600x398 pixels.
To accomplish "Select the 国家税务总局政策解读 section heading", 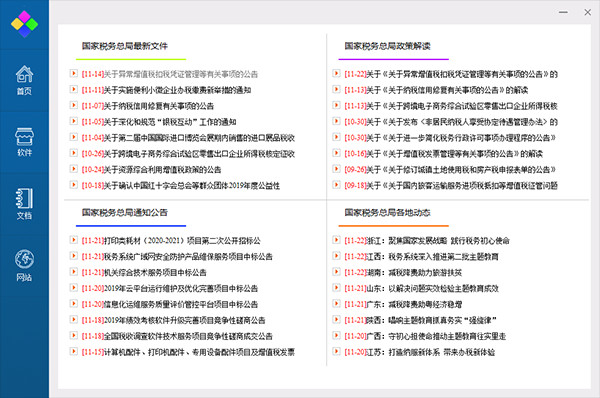I will coord(387,46).
